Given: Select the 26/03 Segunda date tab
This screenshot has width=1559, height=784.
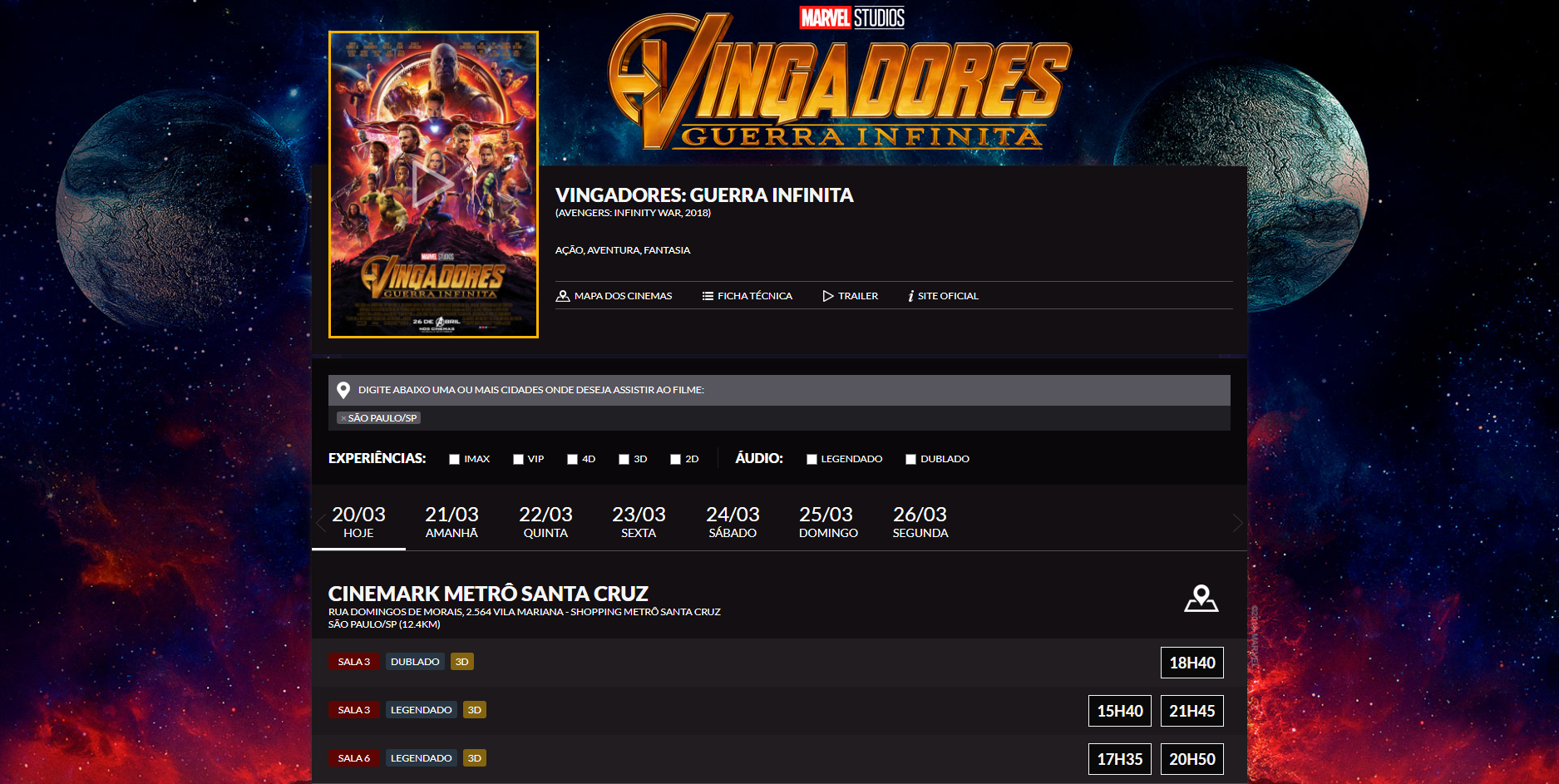Looking at the screenshot, I should click(x=920, y=522).
